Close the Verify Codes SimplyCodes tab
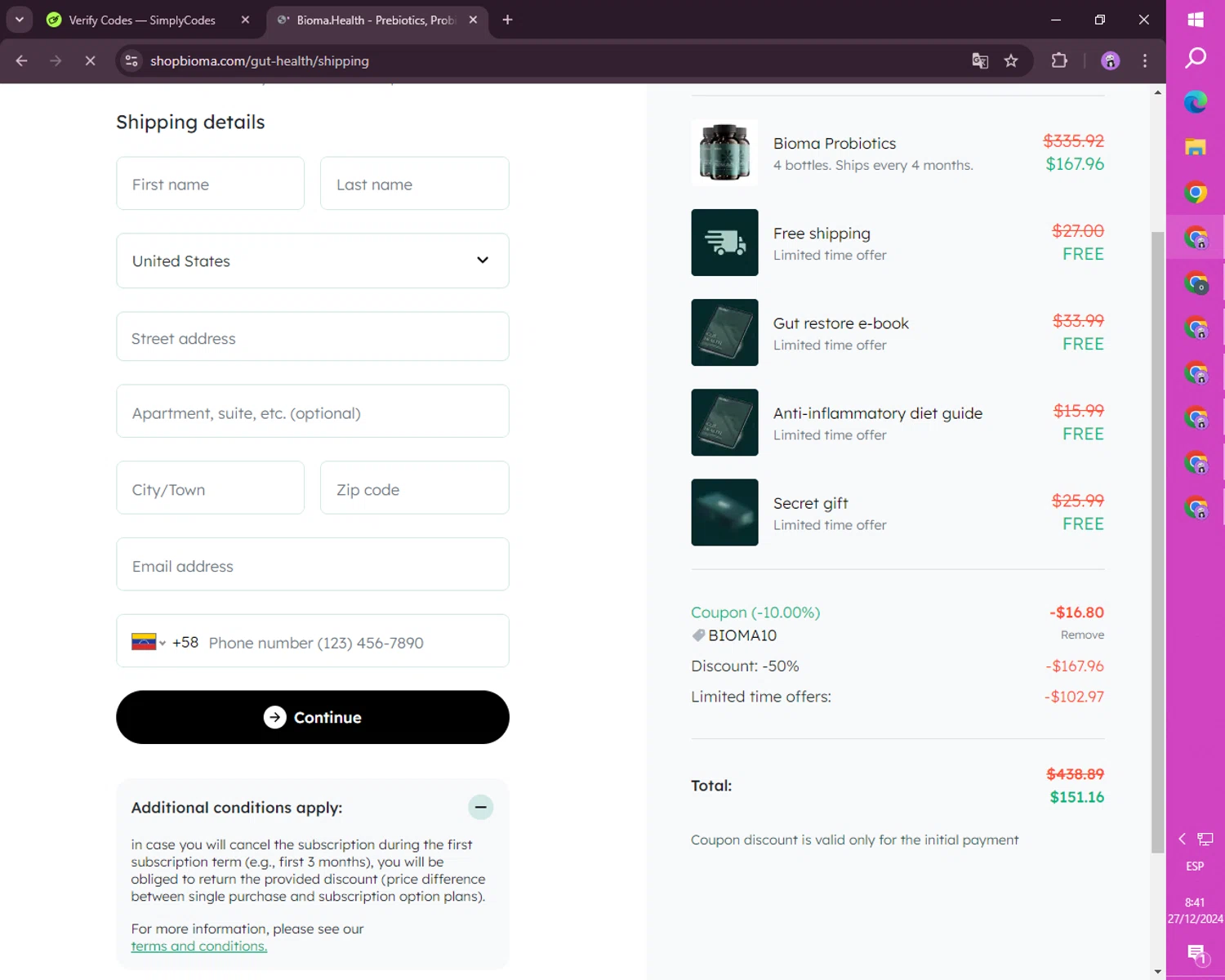This screenshot has width=1225, height=980. (245, 20)
